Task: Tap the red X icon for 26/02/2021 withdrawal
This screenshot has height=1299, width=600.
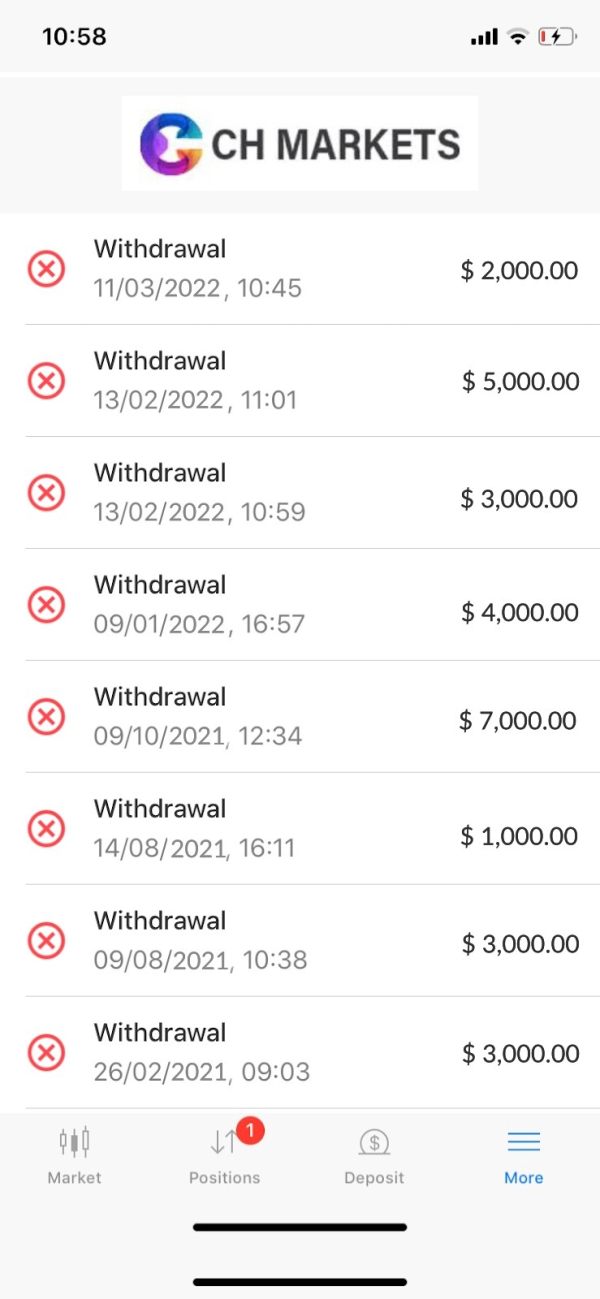Action: 46,1053
